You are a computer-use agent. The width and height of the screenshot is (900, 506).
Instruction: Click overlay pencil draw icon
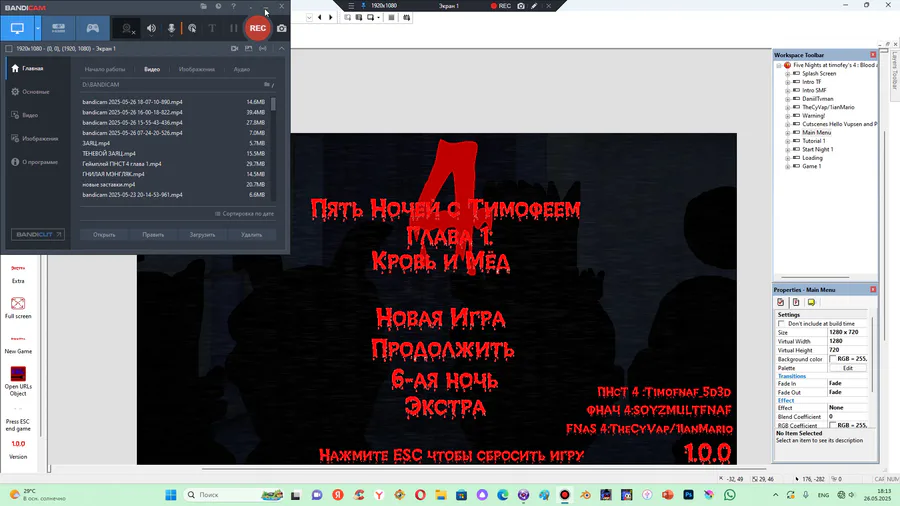pos(534,6)
